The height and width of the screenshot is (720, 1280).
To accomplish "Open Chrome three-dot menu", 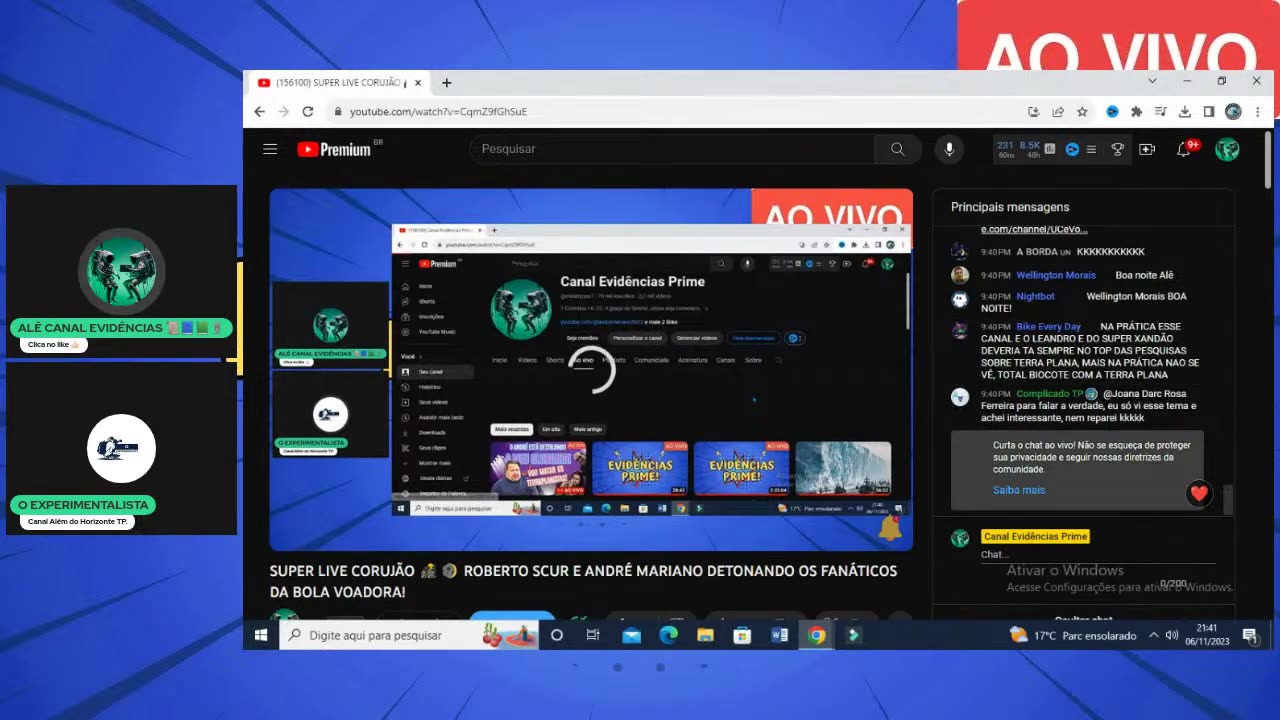I will tap(1258, 111).
